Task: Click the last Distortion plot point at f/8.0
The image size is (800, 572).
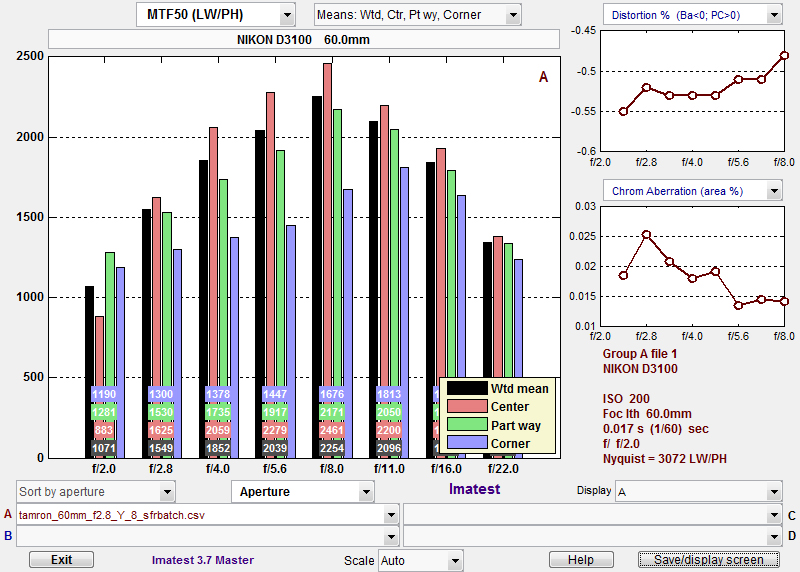Action: [x=784, y=55]
